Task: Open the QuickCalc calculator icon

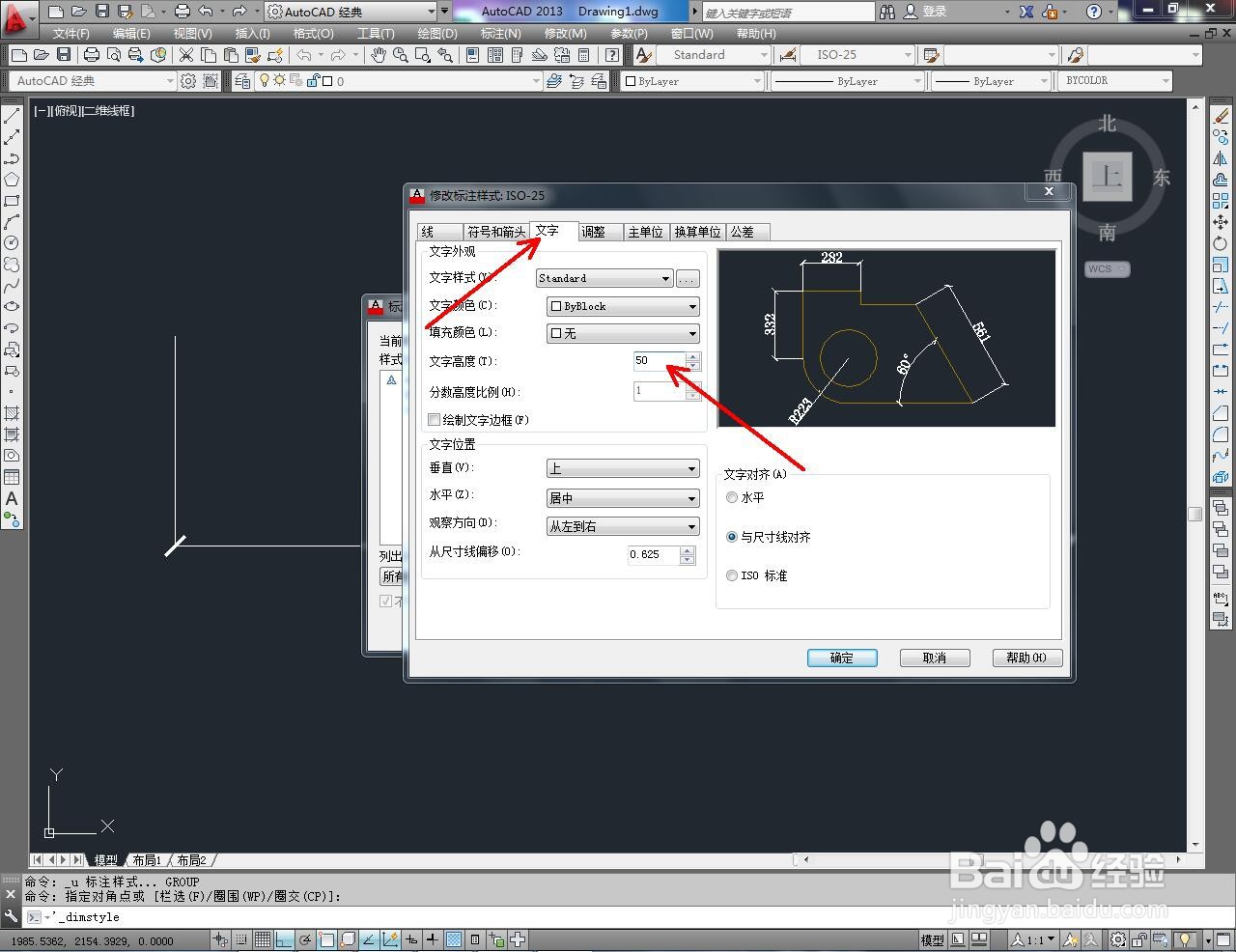Action: coord(583,55)
